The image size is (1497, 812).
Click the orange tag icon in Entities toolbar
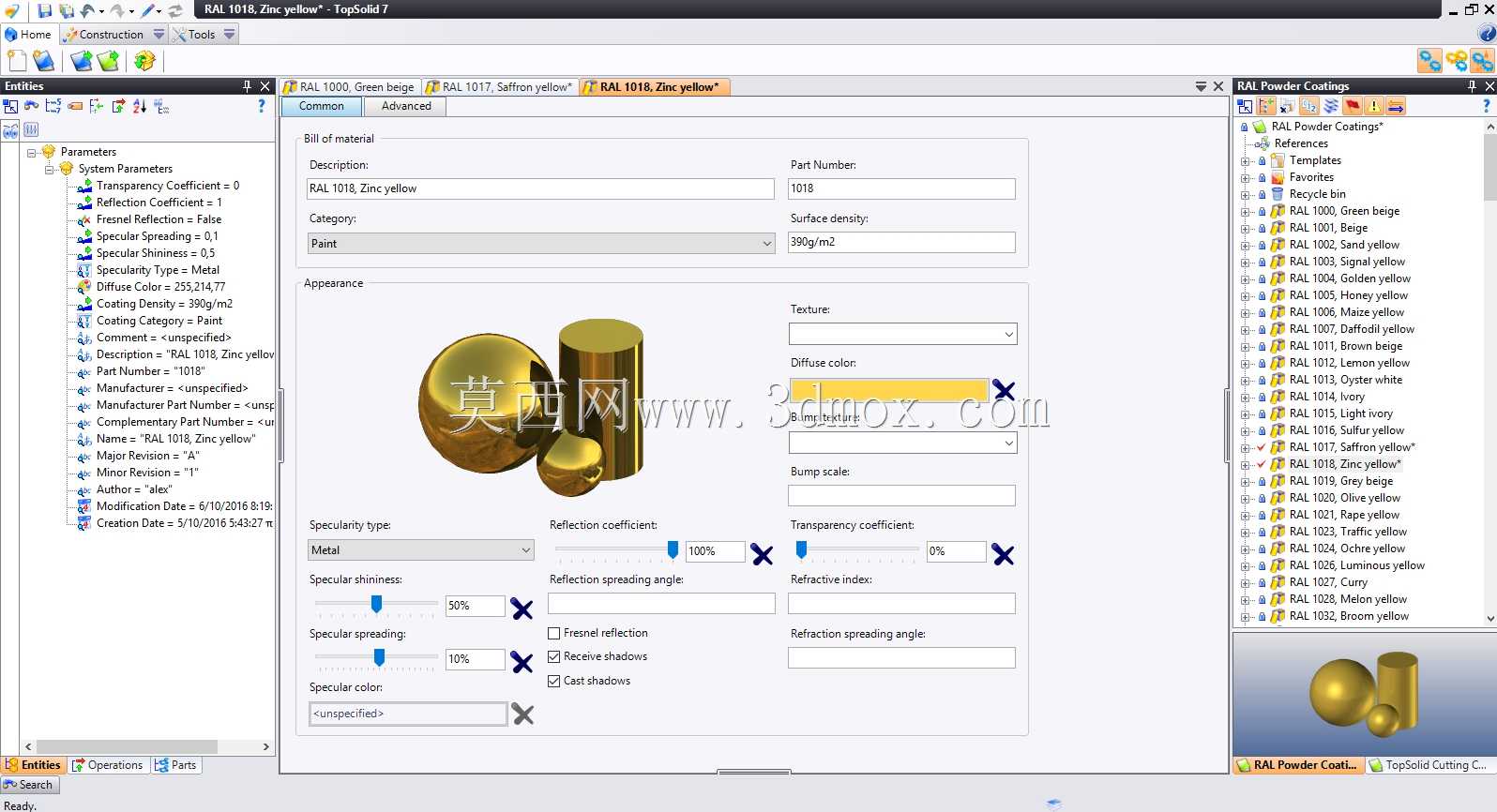(x=75, y=106)
